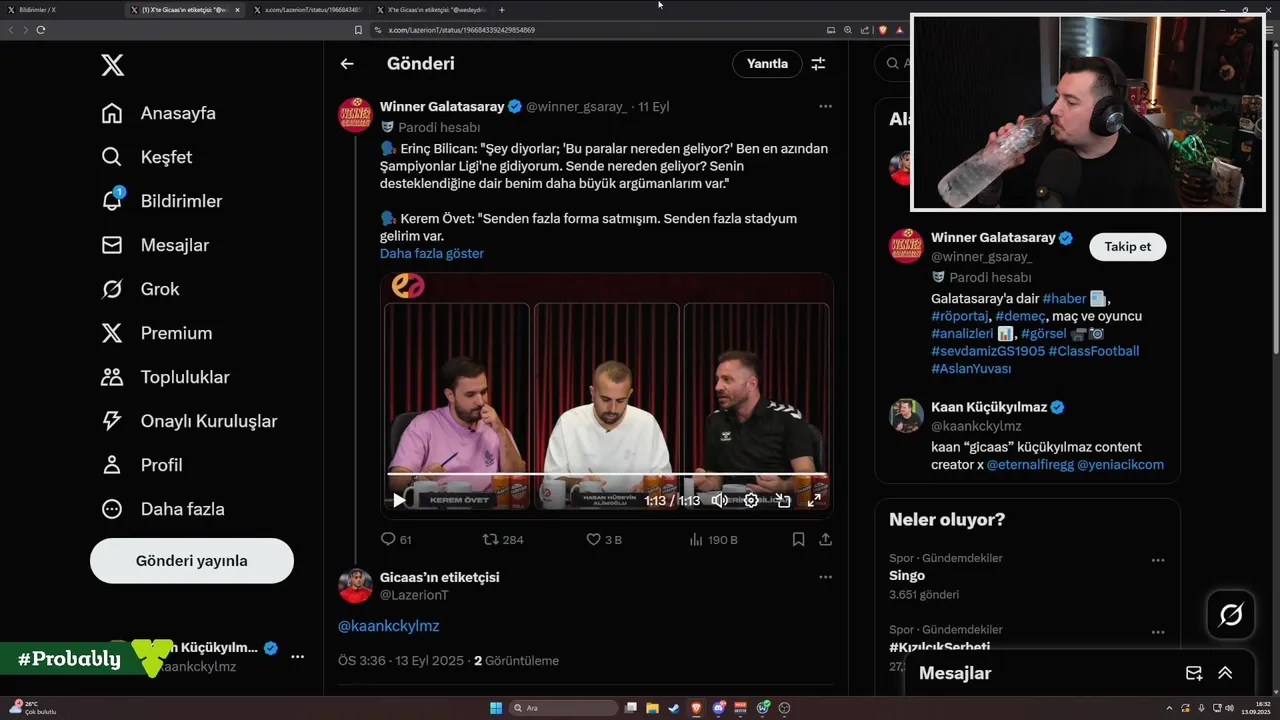Open the Mesajlar envelope icon in sidebar
Image resolution: width=1280 pixels, height=720 pixels.
click(112, 245)
